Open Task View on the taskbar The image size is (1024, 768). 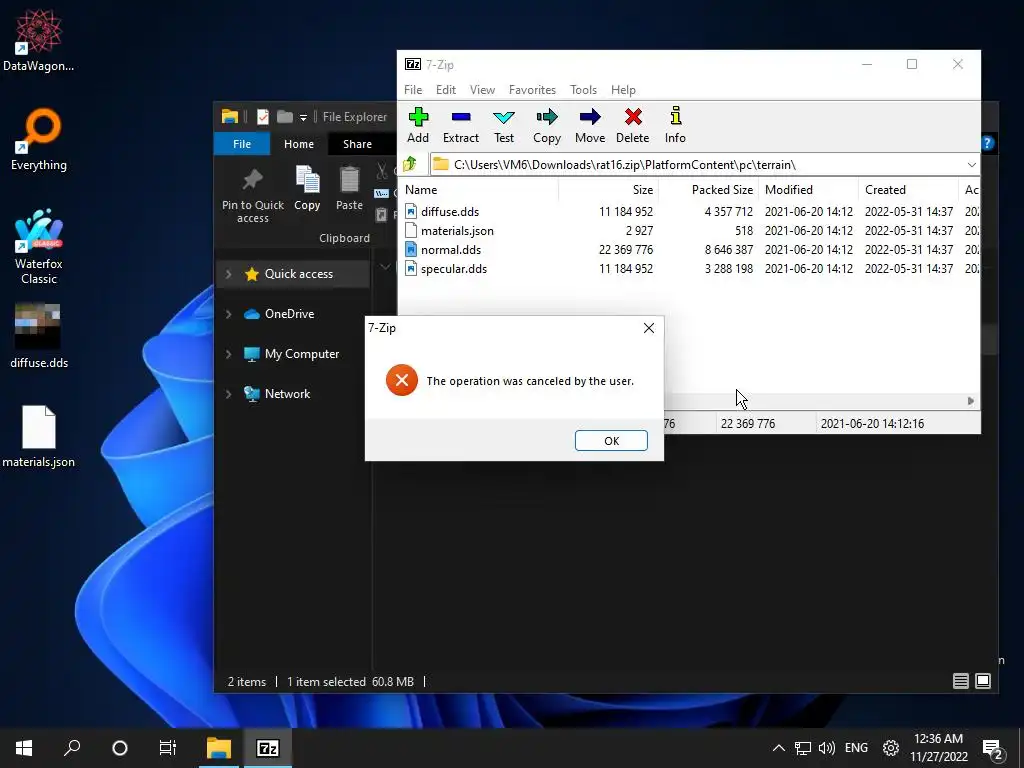(168, 748)
